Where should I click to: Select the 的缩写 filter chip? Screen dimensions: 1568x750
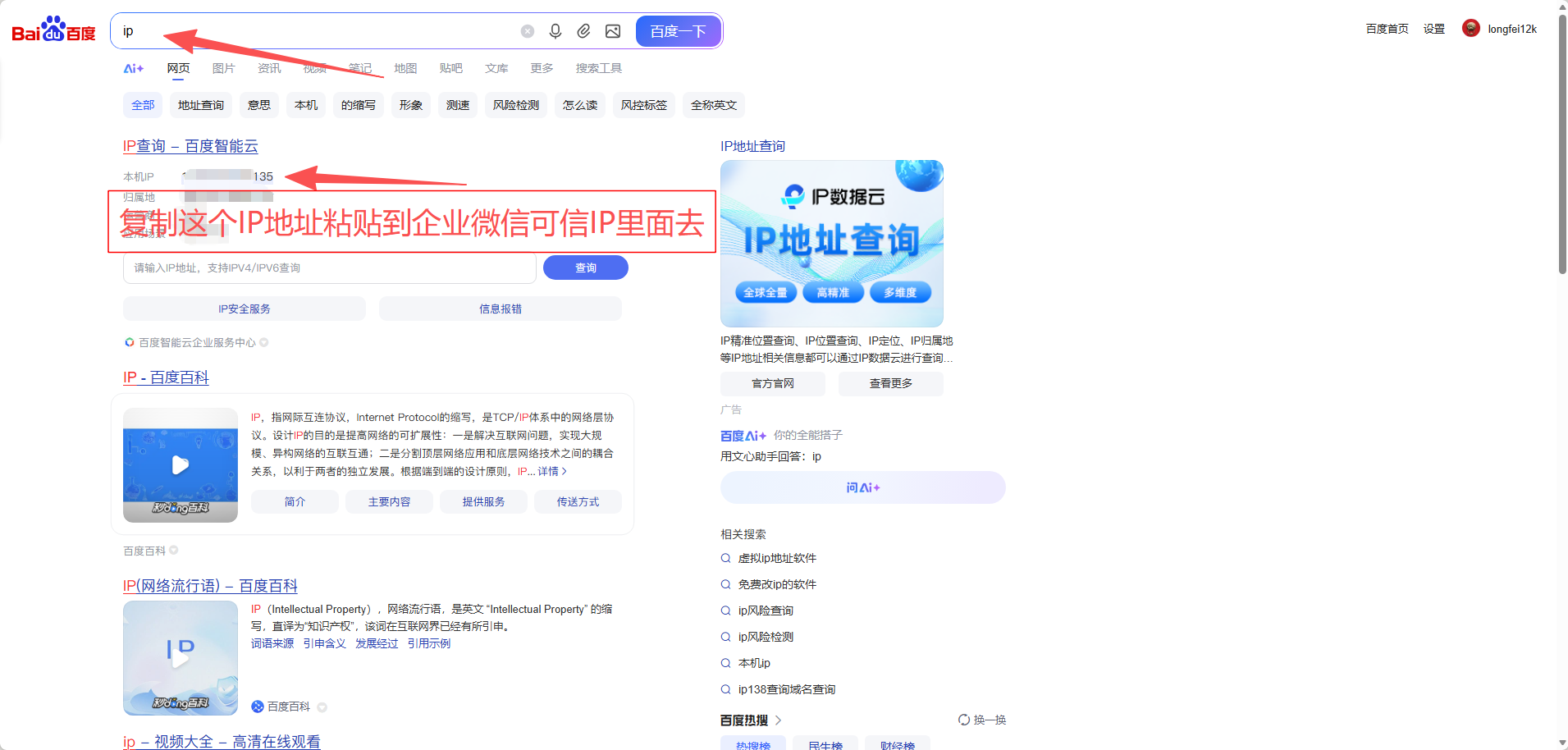click(x=359, y=105)
